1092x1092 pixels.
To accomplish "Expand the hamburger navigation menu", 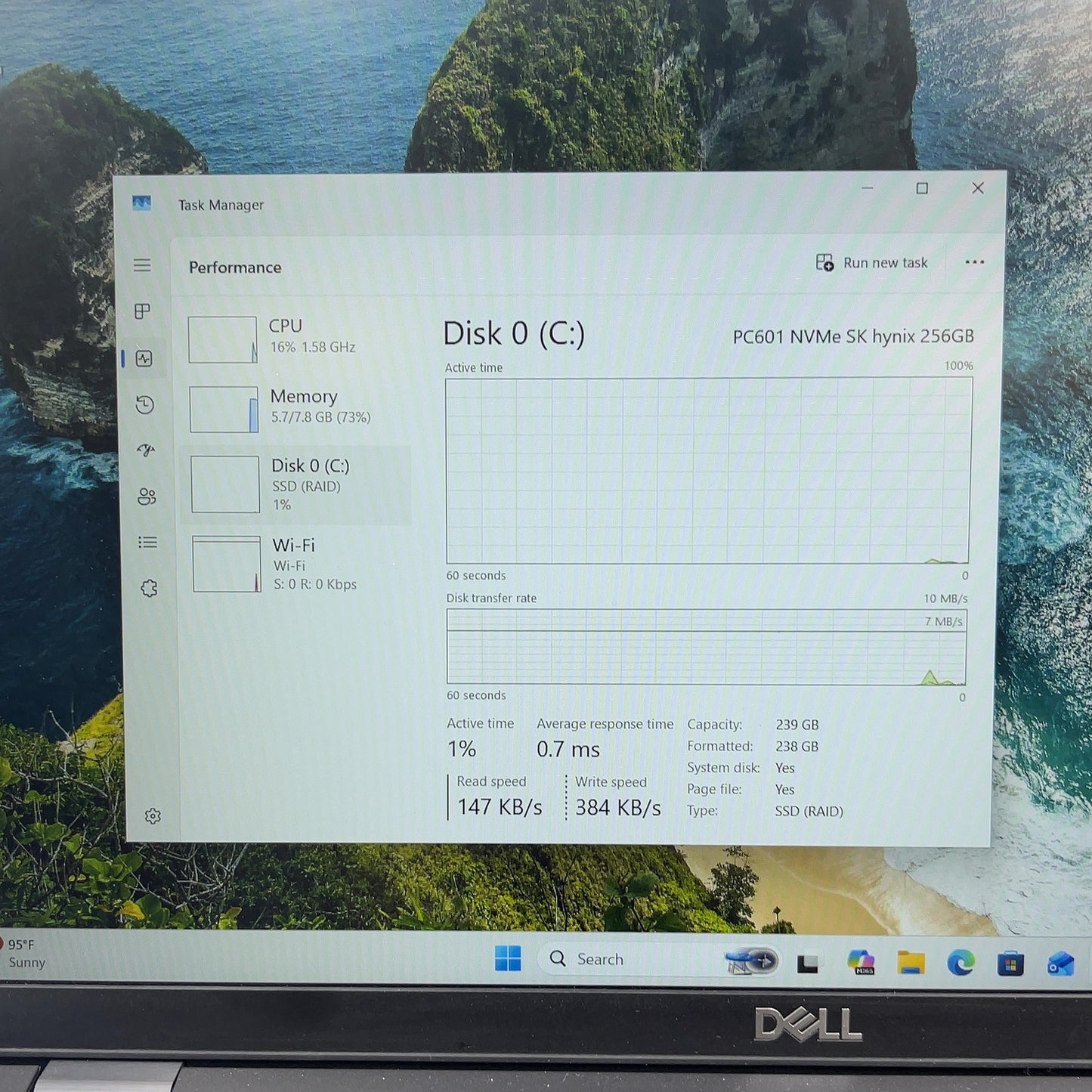I will coord(142,265).
